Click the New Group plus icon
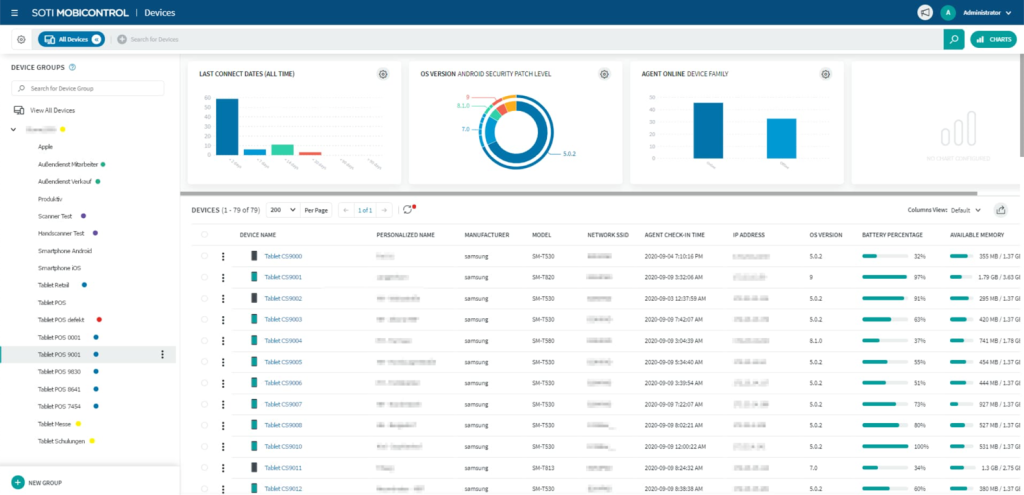This screenshot has width=1024, height=495. 18,483
